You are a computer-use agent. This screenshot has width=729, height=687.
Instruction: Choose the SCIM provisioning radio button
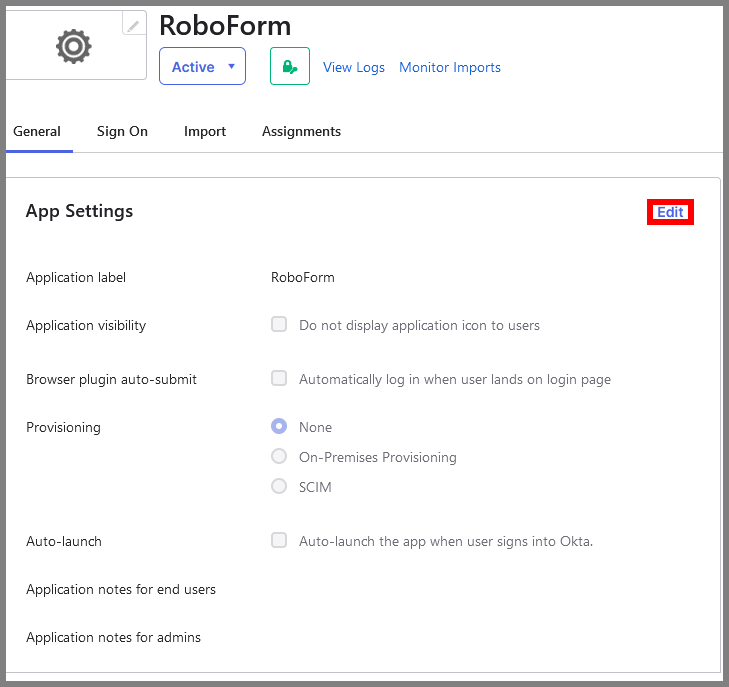tap(279, 487)
